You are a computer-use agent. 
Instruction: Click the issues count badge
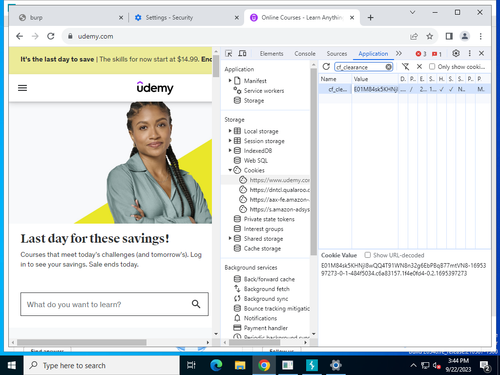437,54
